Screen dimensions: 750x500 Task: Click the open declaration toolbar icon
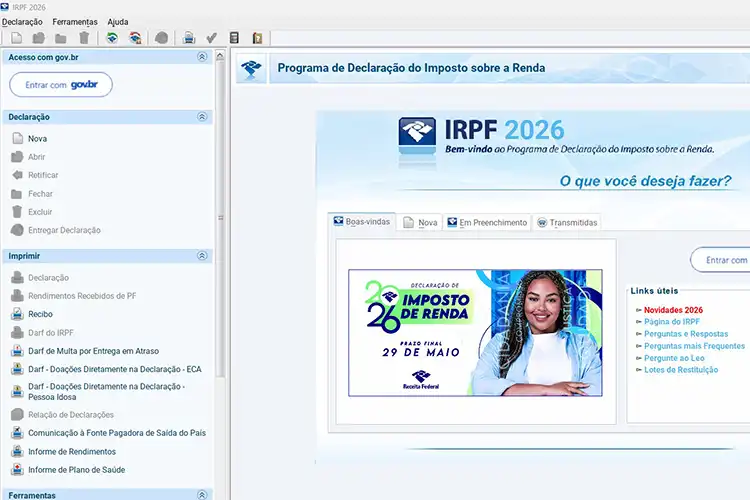coord(39,38)
